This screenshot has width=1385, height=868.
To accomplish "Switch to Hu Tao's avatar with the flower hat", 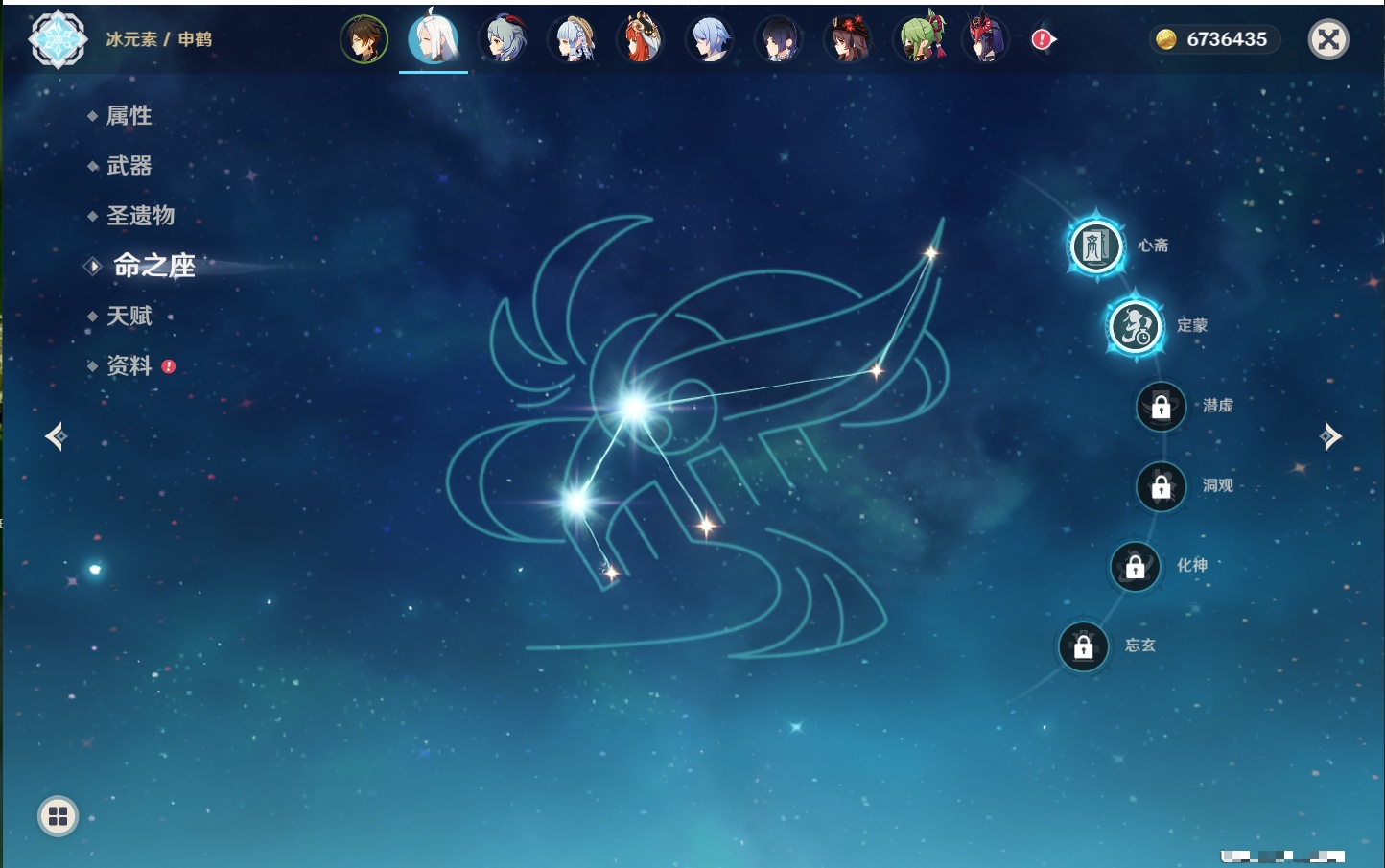I will [849, 39].
